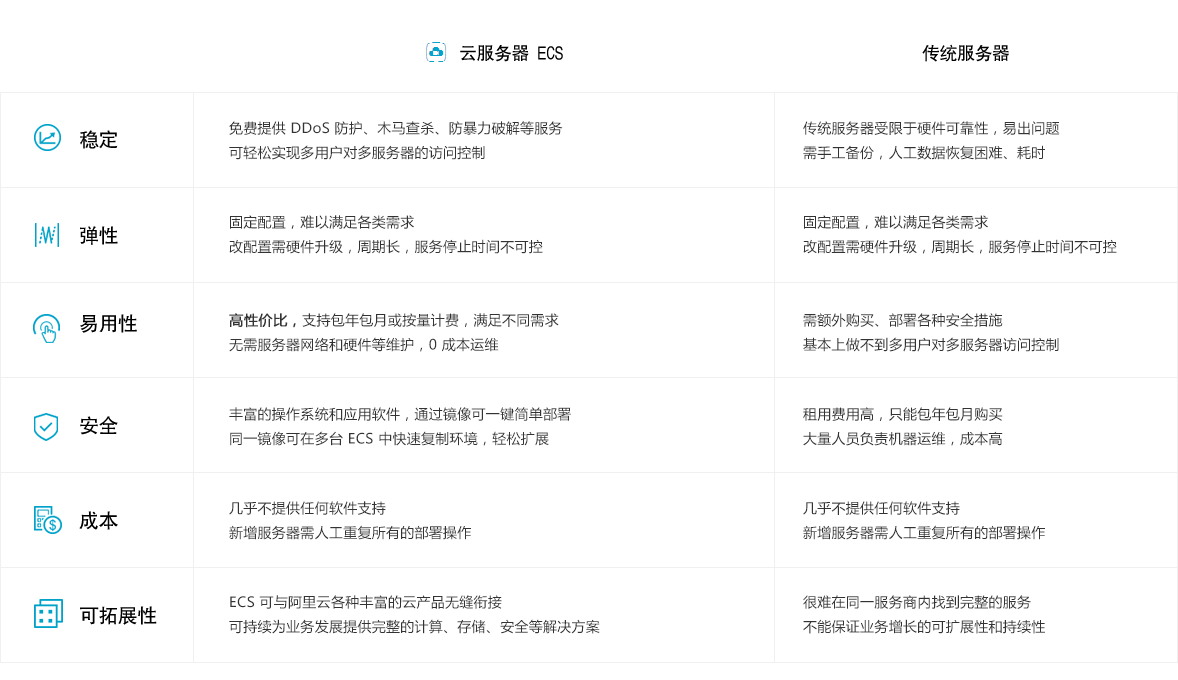Click the 可拓展性 building icon
Viewport: 1178px width, 680px height.
pos(48,614)
